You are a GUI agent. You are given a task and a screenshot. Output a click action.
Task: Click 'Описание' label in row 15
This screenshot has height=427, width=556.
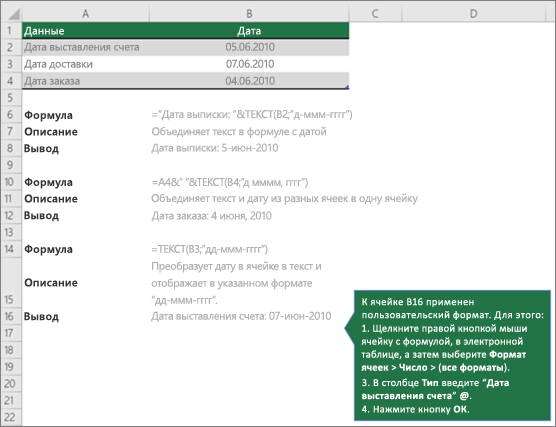(x=51, y=283)
